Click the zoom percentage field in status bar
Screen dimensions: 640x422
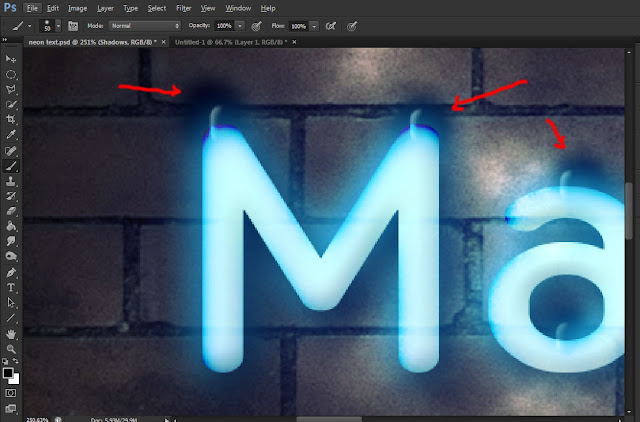38,419
